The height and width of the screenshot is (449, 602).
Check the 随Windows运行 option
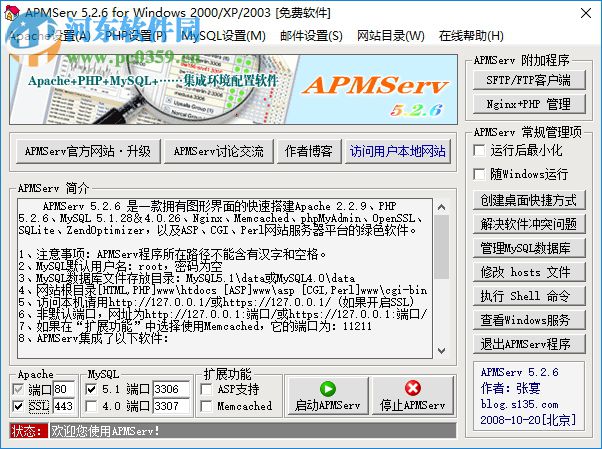pyautogui.click(x=479, y=174)
